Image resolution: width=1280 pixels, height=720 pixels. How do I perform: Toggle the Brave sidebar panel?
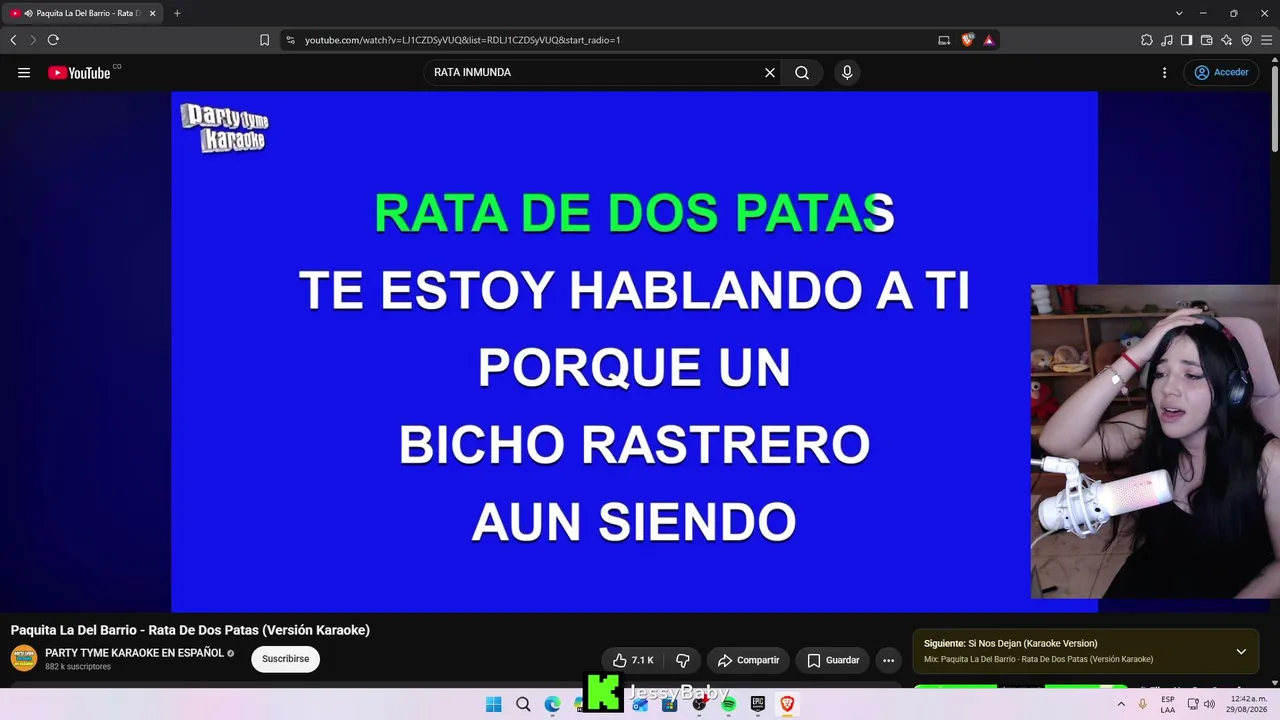click(x=1186, y=40)
